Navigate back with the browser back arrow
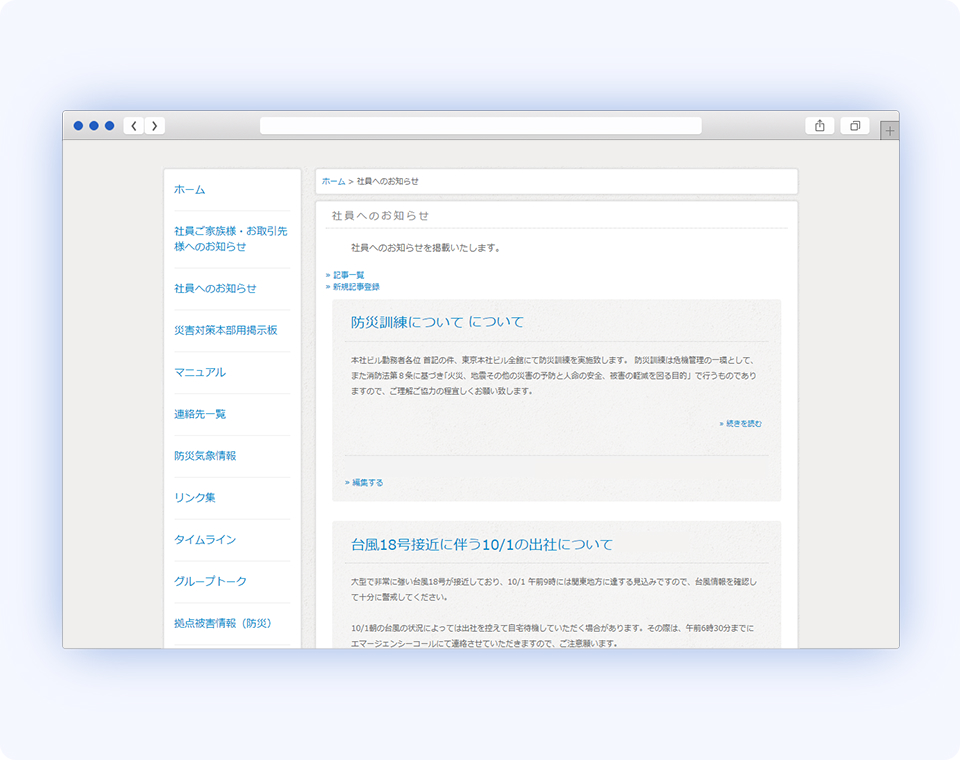Screen dimensions: 960x760 click(134, 125)
